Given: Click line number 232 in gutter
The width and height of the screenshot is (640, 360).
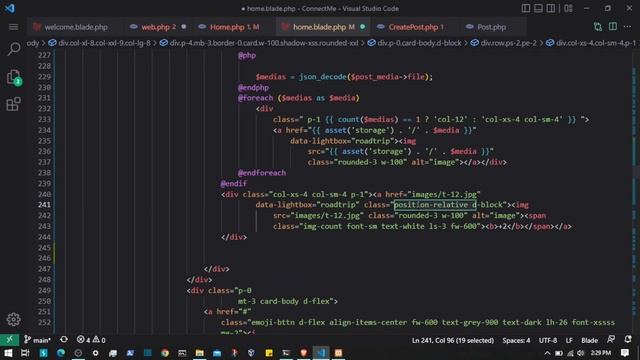Looking at the screenshot, I should pos(44,109).
